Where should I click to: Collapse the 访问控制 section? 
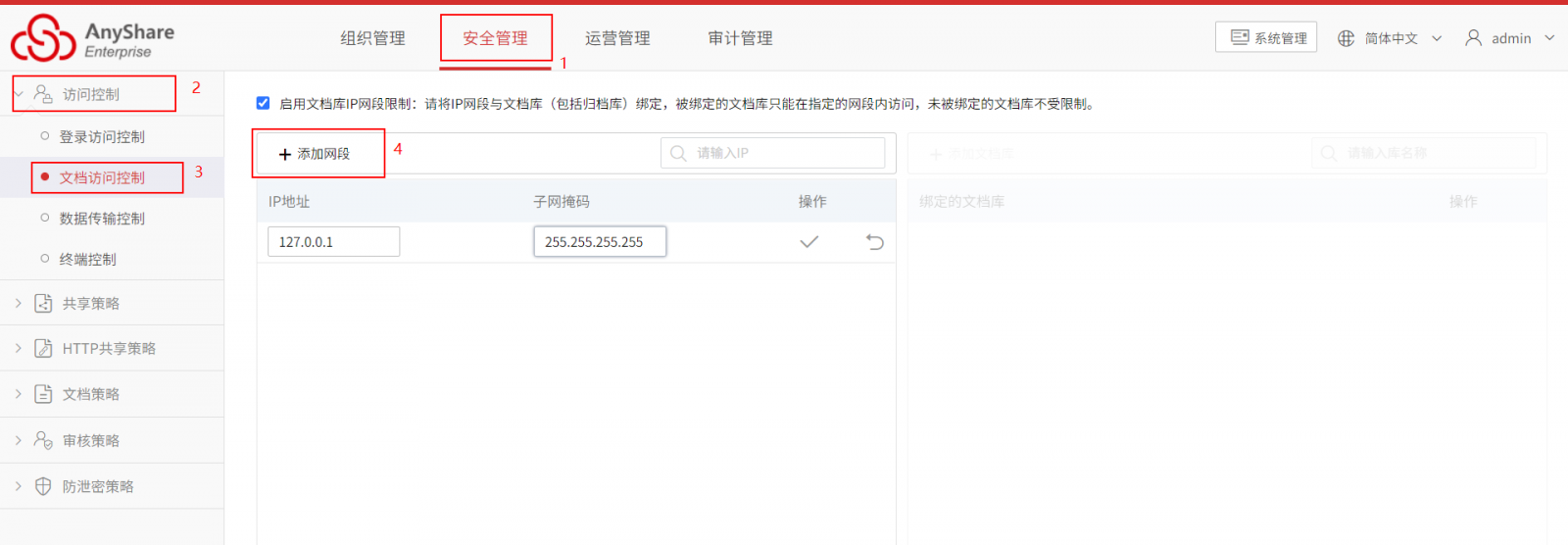91,94
